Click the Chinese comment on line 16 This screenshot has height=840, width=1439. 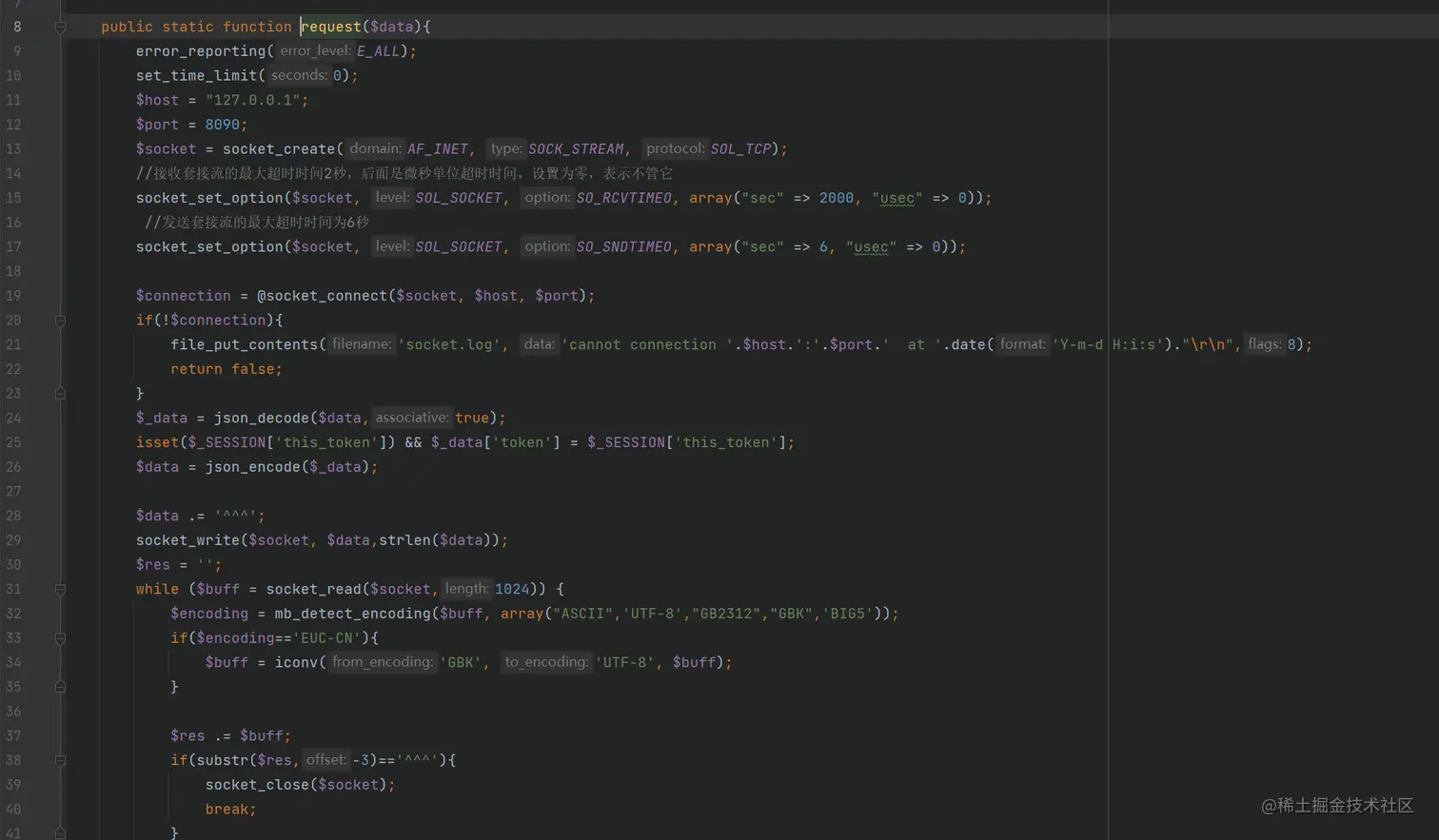pos(257,222)
